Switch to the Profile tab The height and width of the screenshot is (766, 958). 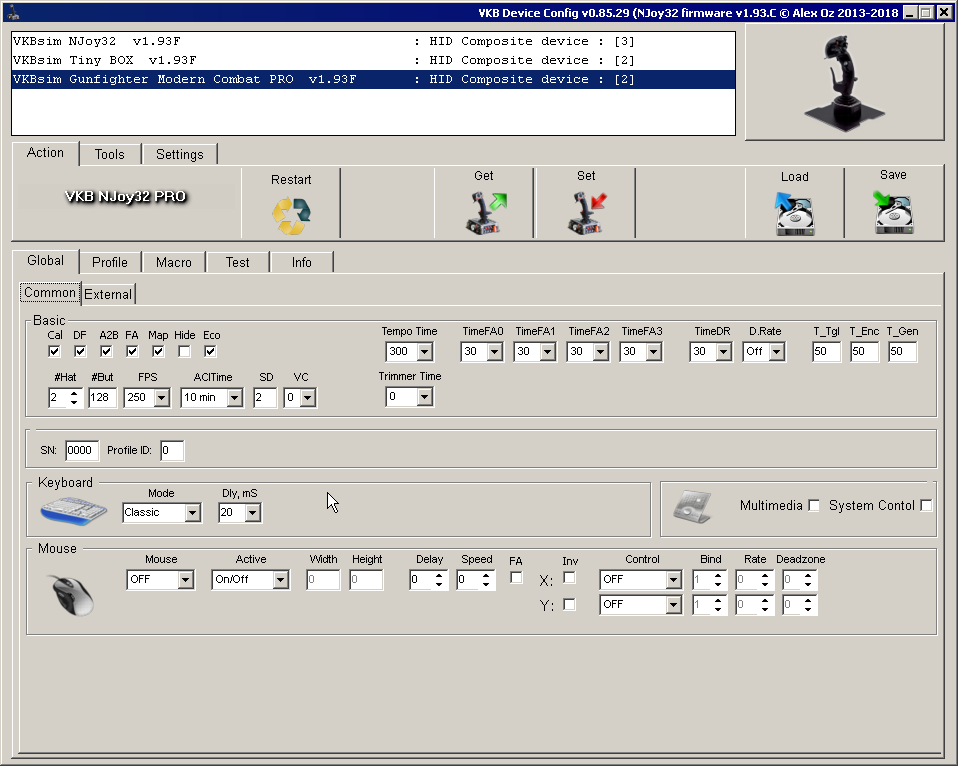coord(110,262)
